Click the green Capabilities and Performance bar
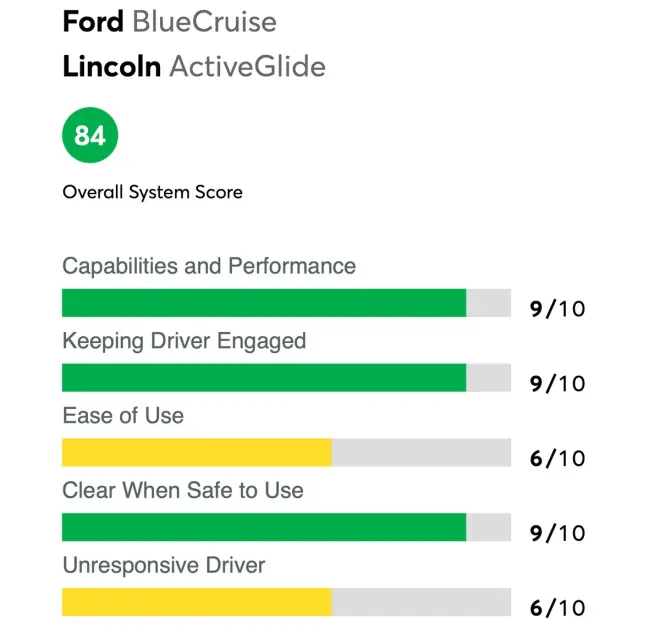Viewport: 660px width, 630px height. tap(264, 303)
